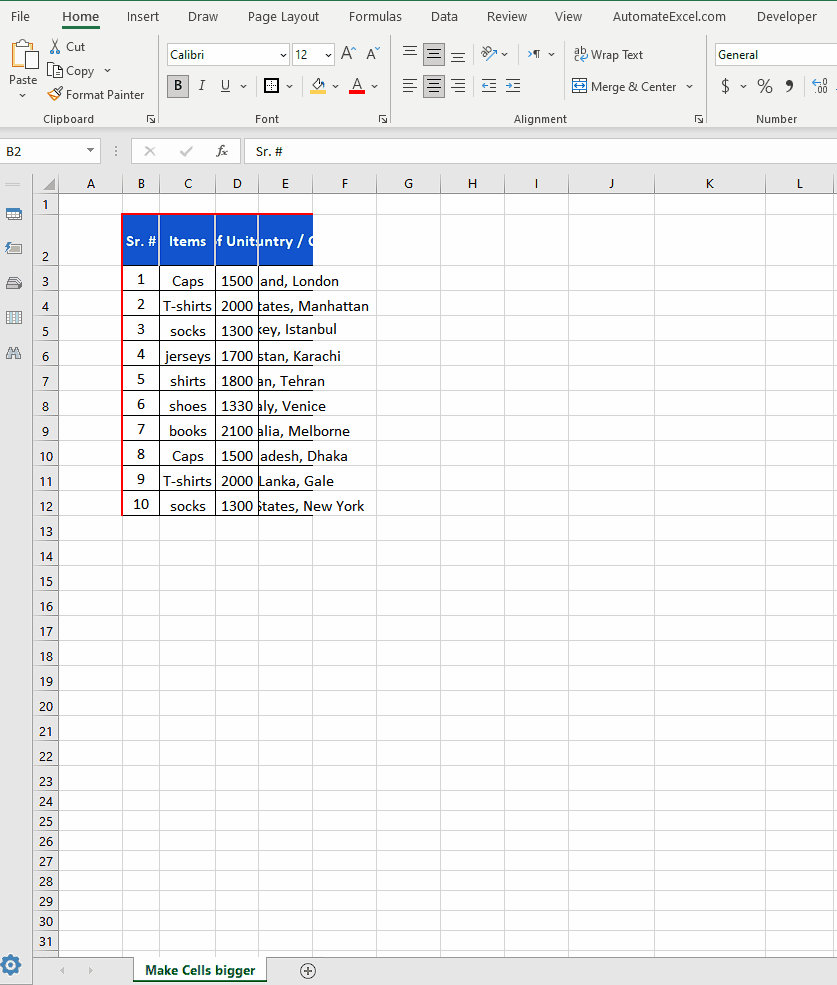Toggle bold formatting

coord(177,86)
